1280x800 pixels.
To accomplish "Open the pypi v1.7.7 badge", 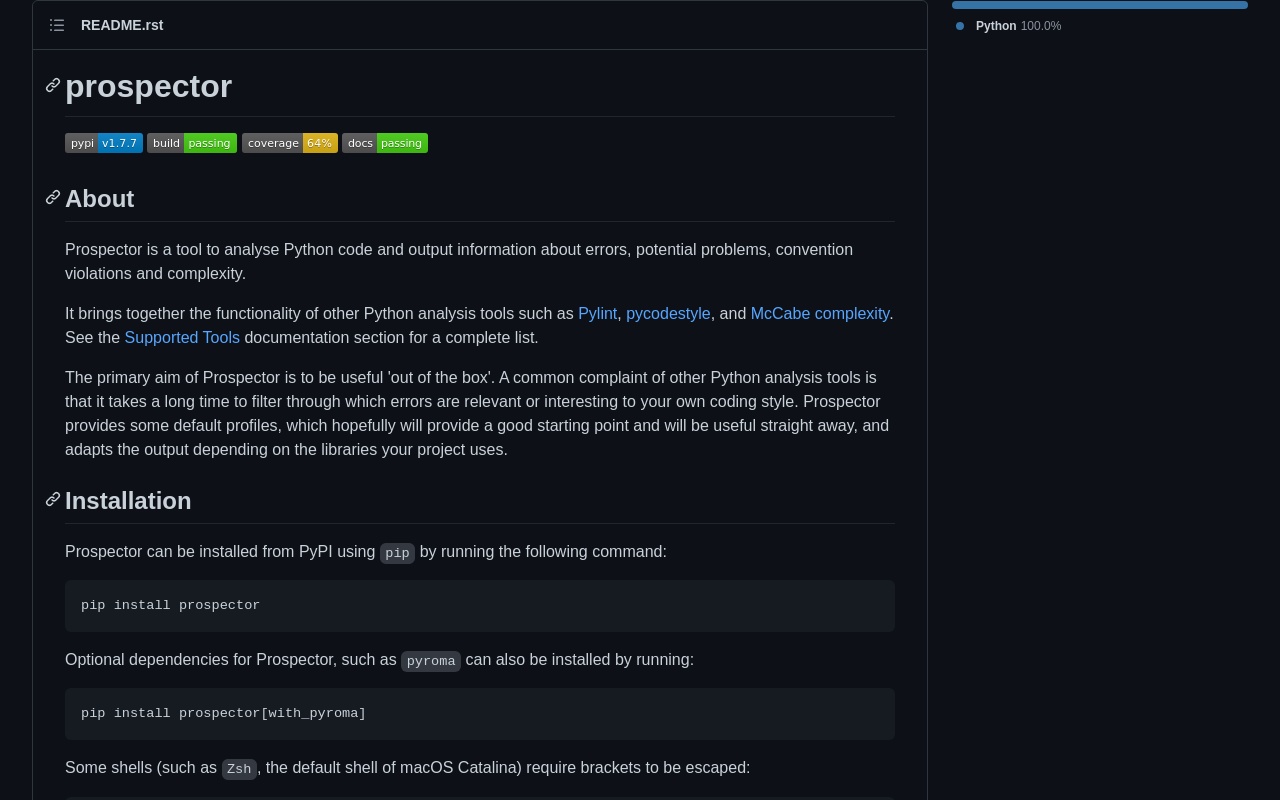I will pyautogui.click(x=104, y=143).
